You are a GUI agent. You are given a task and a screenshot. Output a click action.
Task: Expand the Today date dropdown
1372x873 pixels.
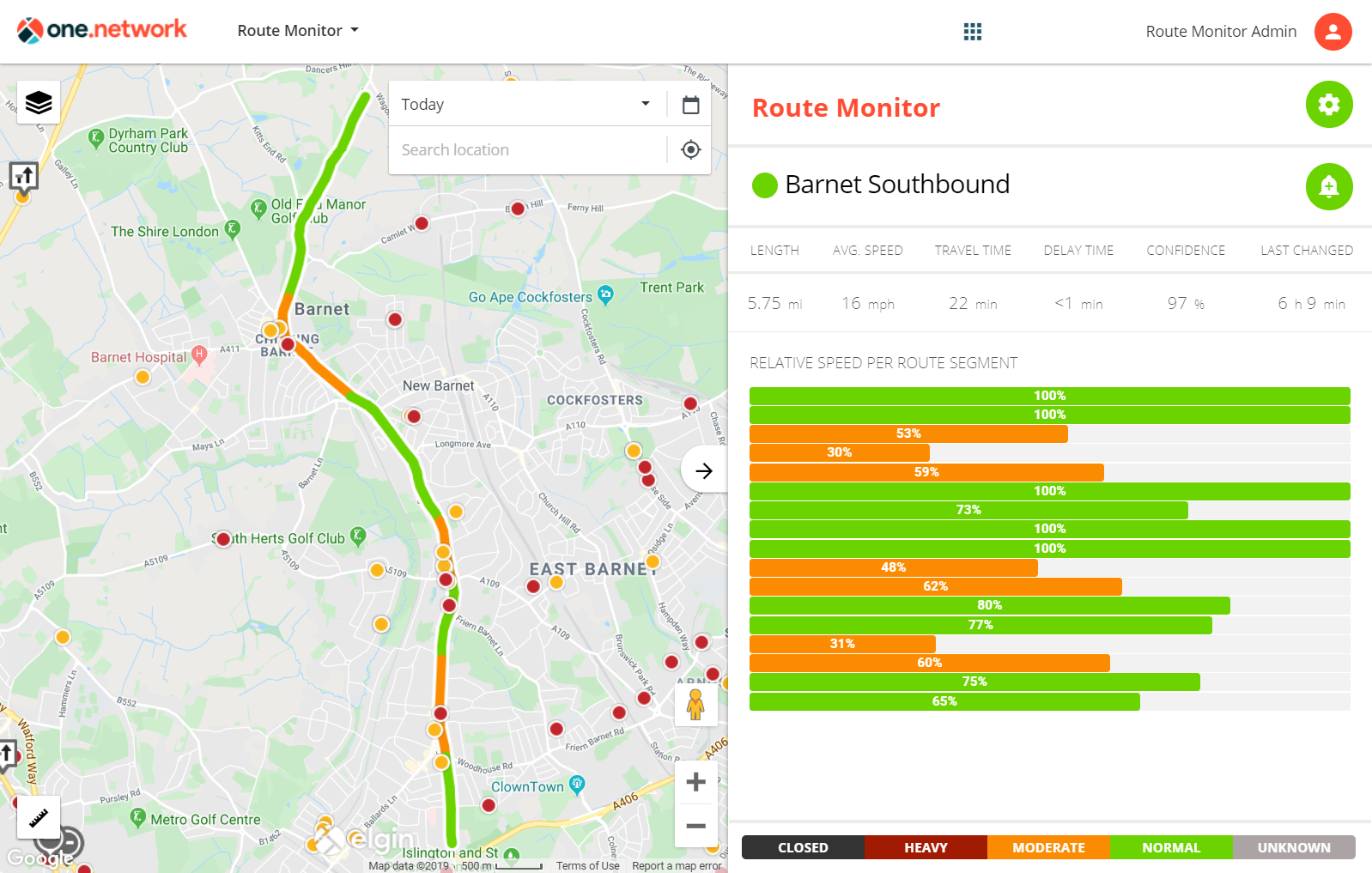[525, 105]
